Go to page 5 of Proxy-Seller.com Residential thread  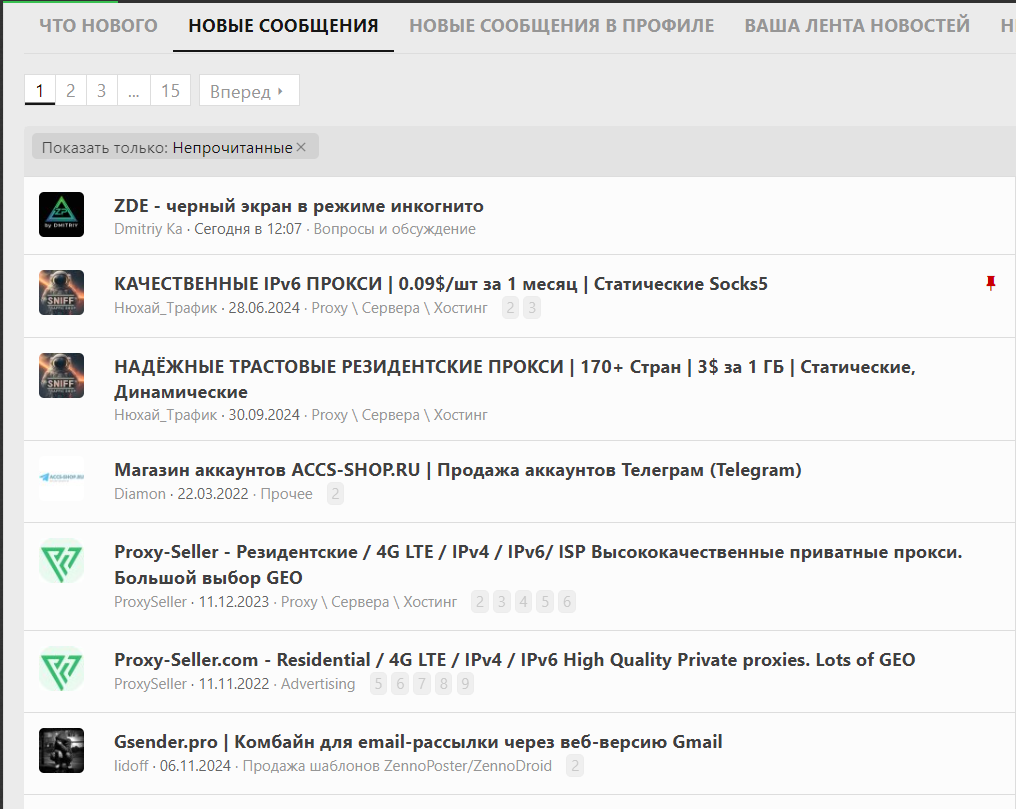coord(378,683)
